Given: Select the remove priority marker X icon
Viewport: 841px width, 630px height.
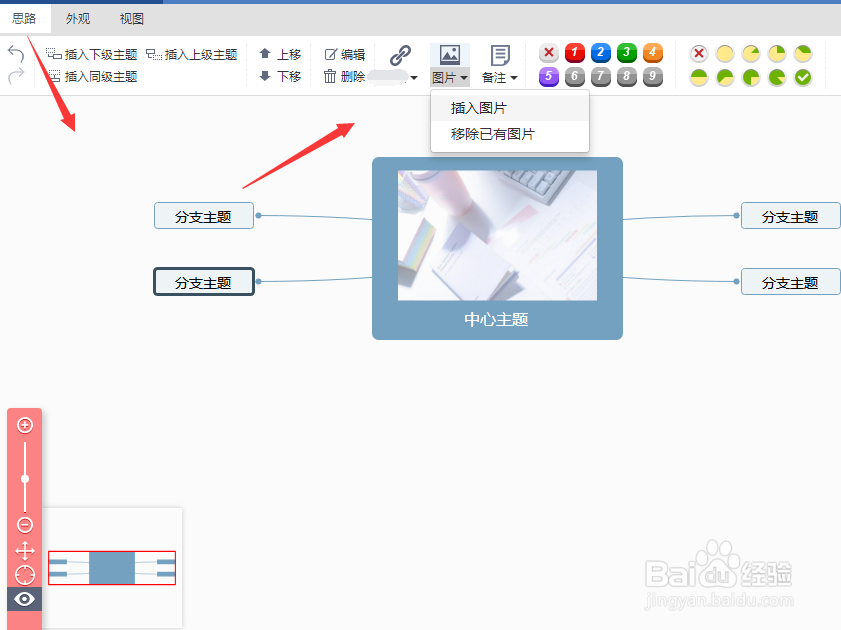Looking at the screenshot, I should tap(548, 53).
